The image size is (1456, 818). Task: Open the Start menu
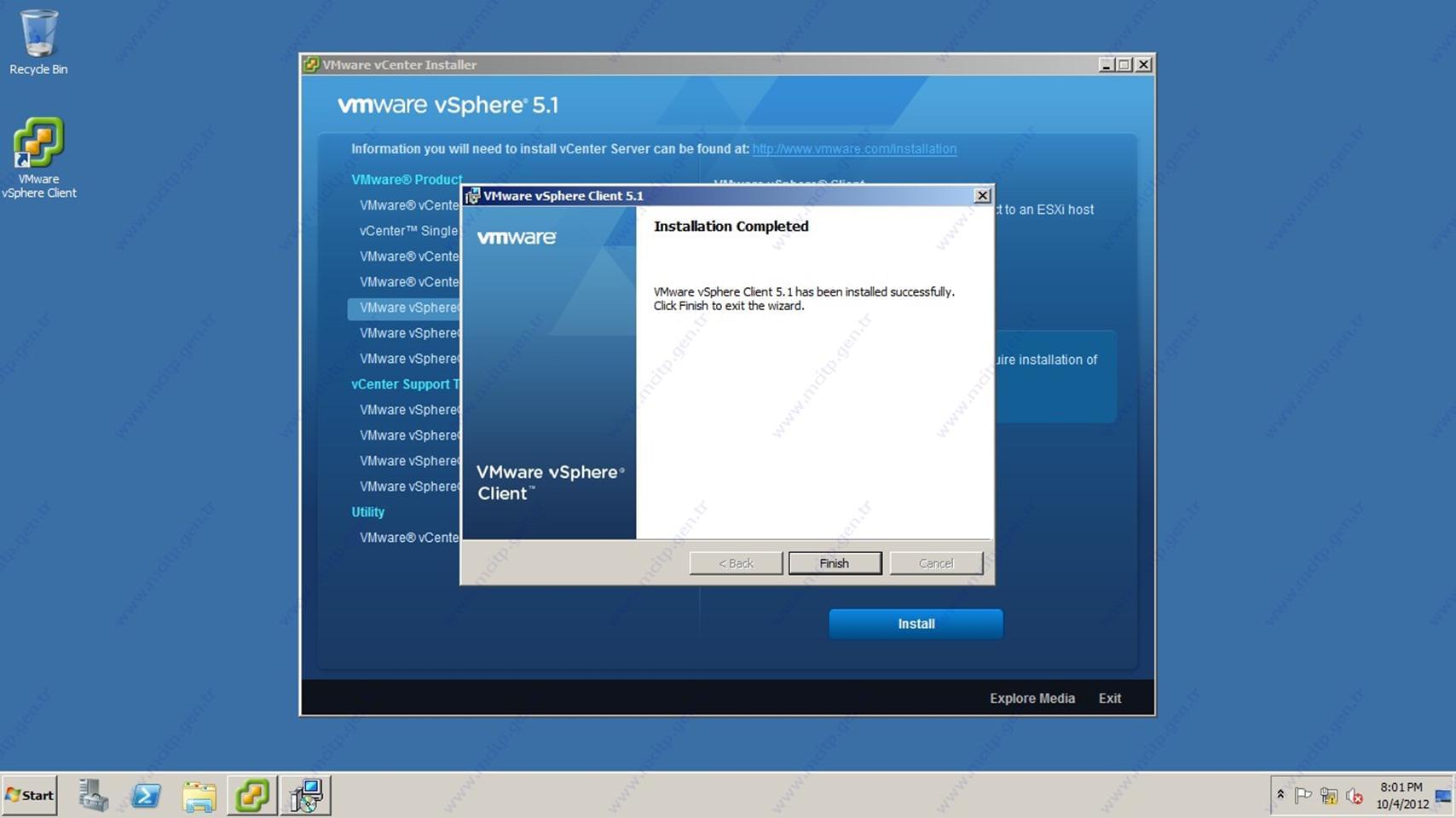pyautogui.click(x=30, y=795)
